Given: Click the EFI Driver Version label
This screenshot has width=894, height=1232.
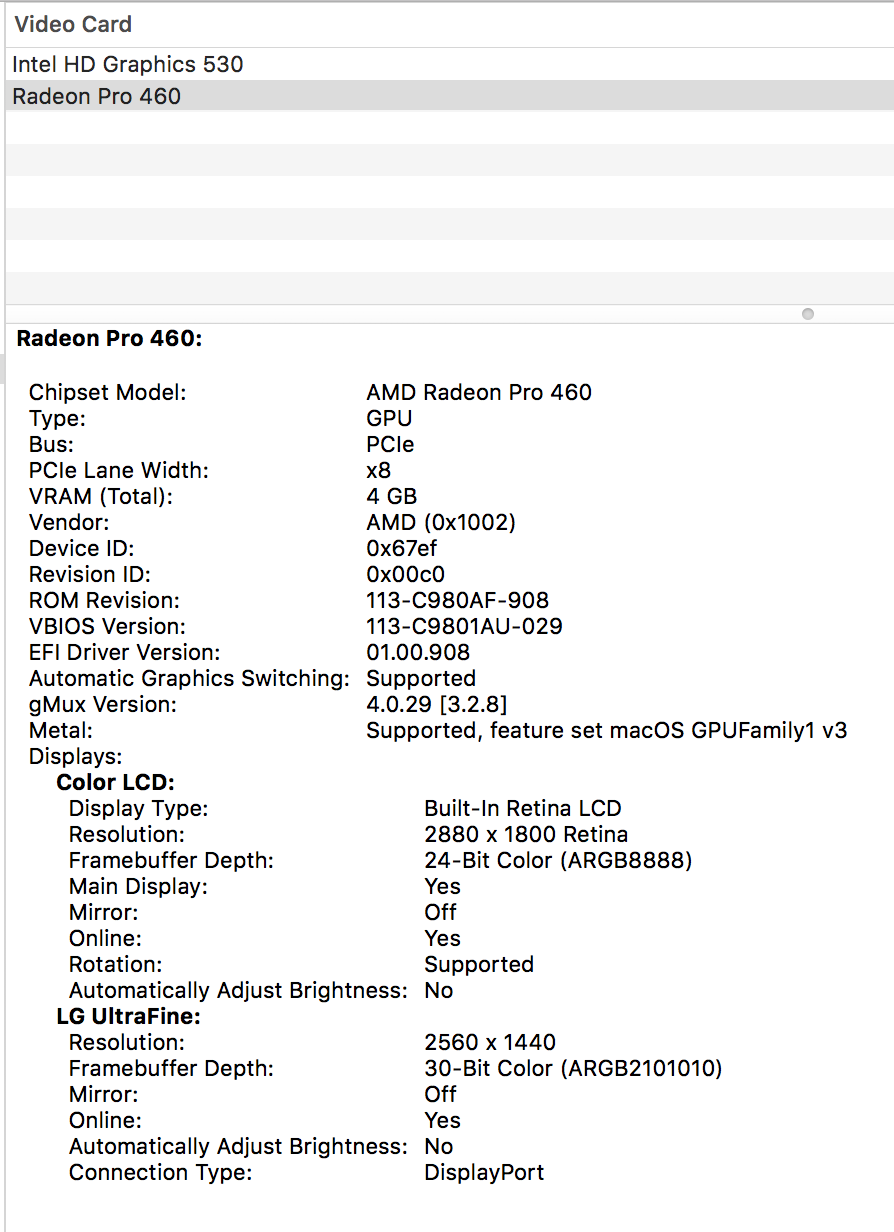Looking at the screenshot, I should pos(124,652).
